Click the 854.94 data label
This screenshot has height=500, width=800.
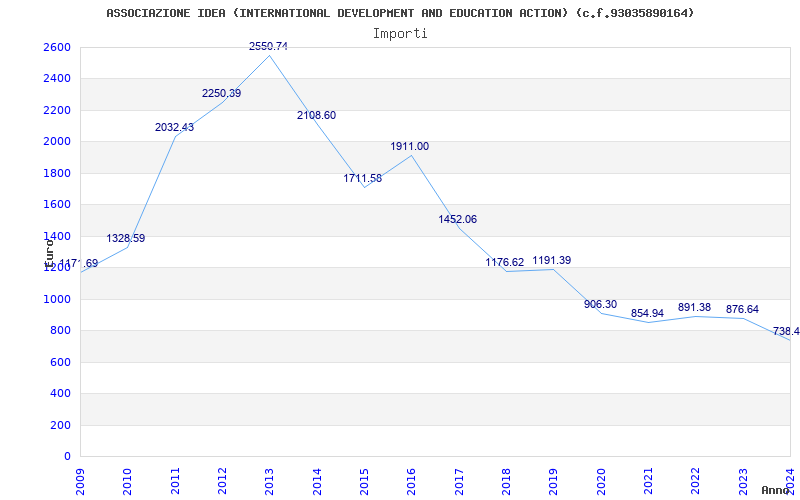coord(647,313)
